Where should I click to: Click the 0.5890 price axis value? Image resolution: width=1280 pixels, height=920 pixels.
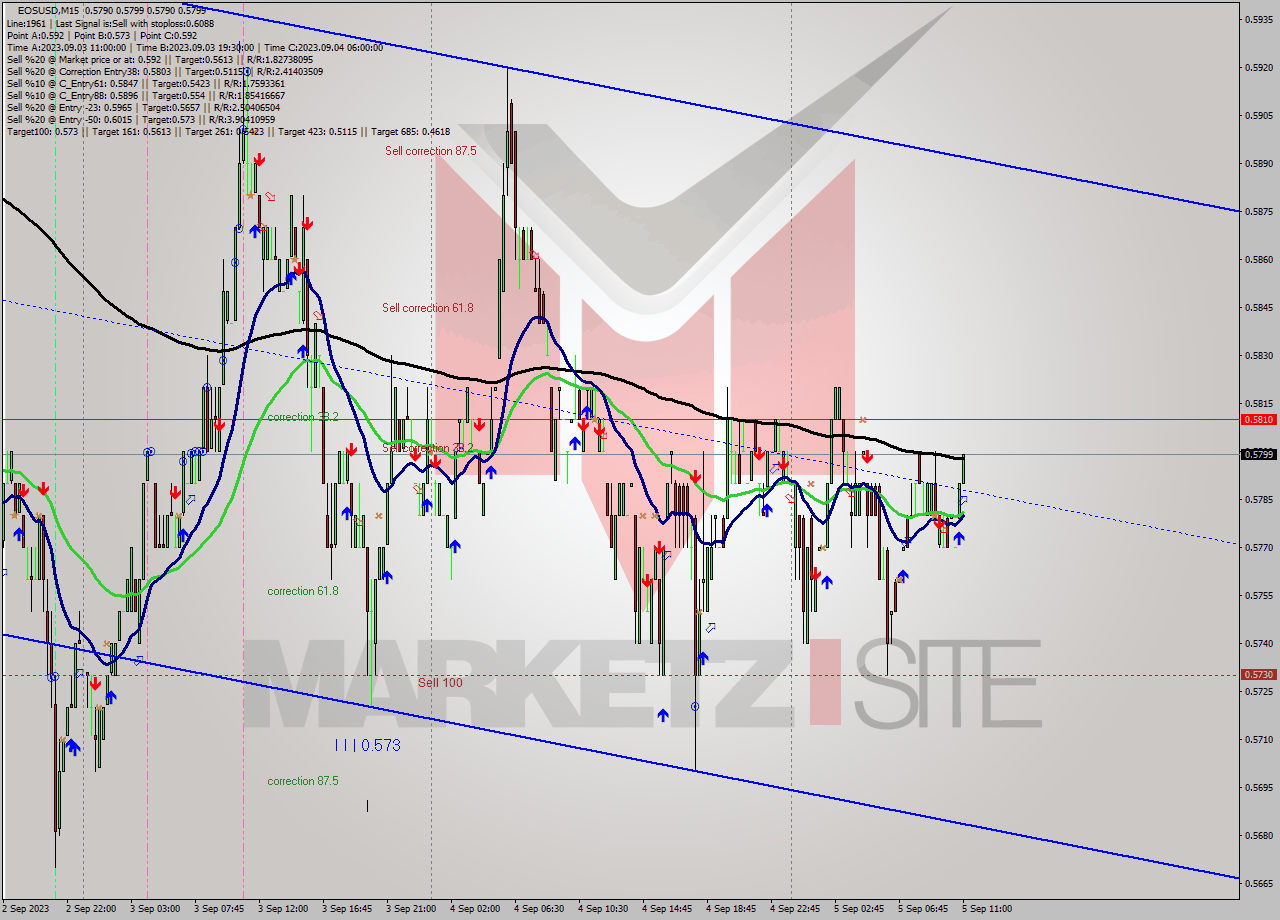click(1258, 163)
